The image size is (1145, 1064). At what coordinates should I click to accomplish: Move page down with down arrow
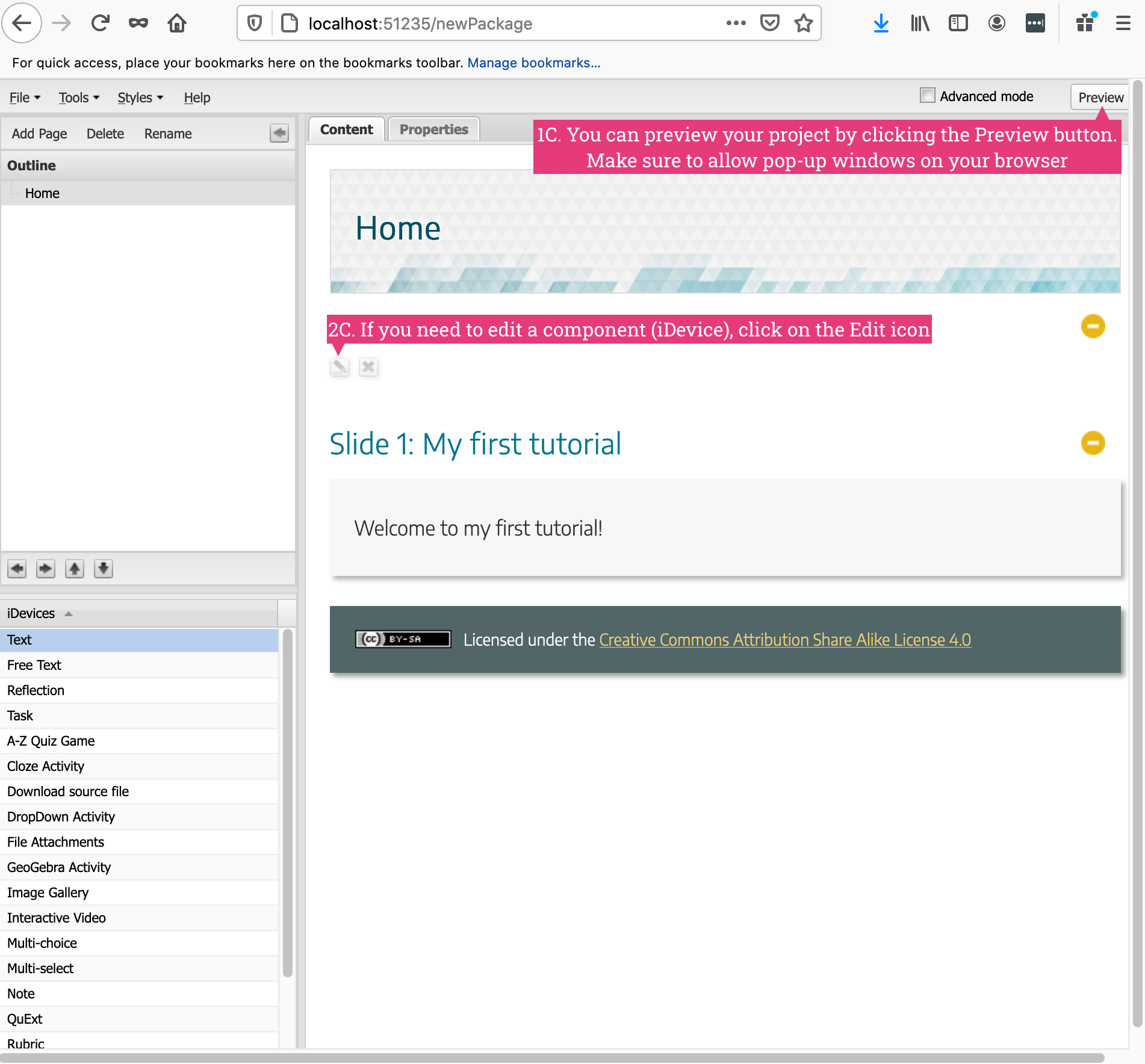(104, 569)
